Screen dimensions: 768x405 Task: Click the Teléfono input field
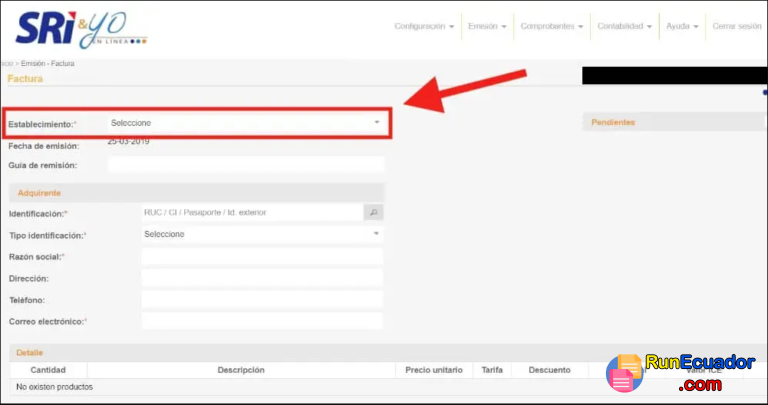pos(262,300)
